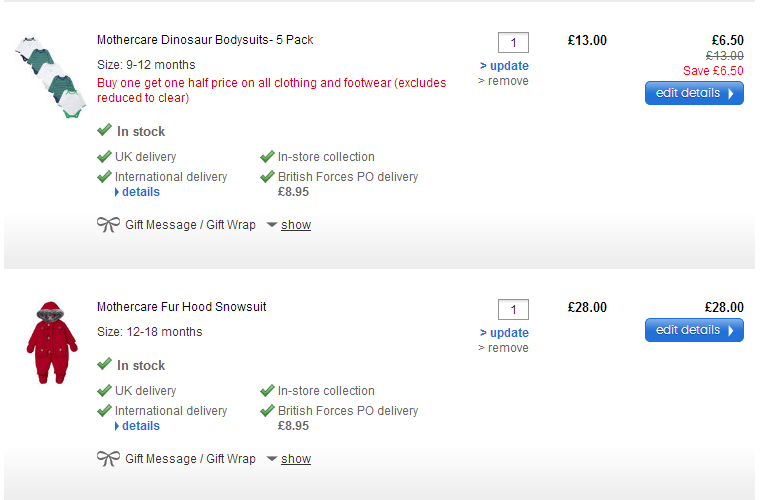Expand delivery details for Fur Hood Snowsuit
Screen dimensions: 762x500
pos(140,426)
